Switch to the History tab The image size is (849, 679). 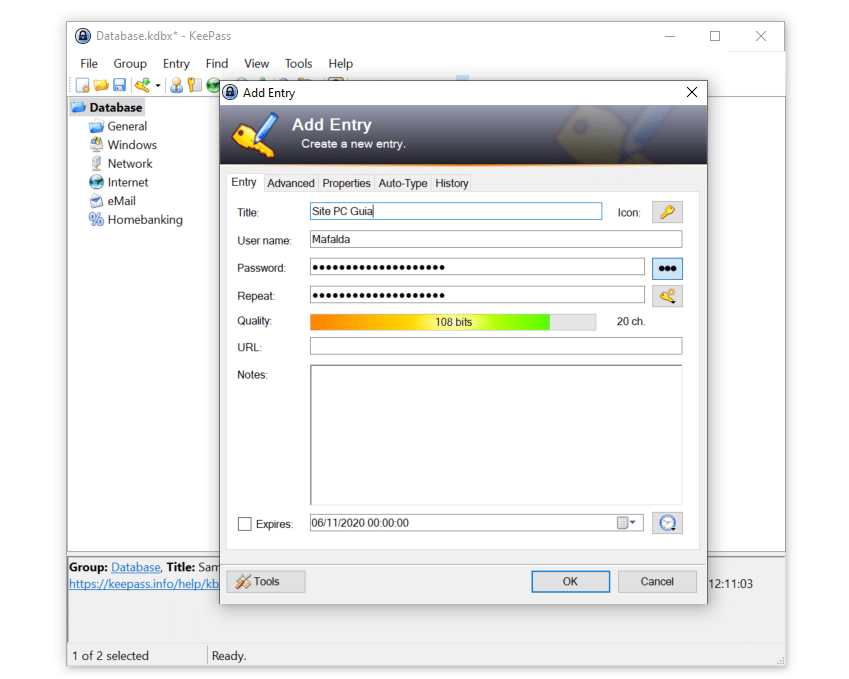[x=452, y=183]
